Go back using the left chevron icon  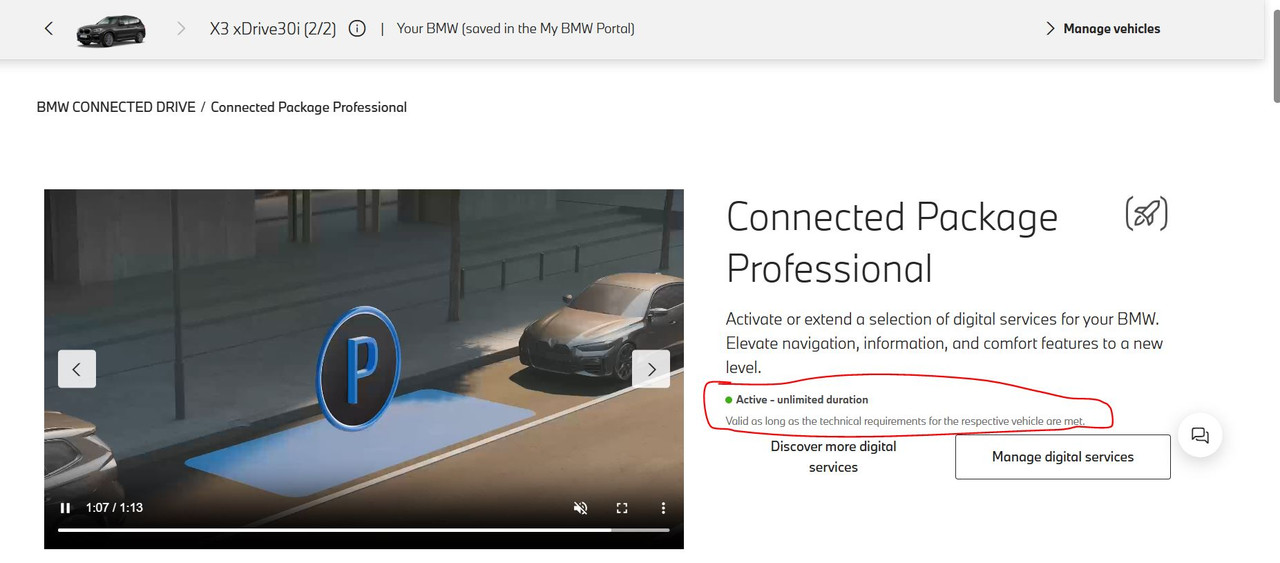(48, 28)
